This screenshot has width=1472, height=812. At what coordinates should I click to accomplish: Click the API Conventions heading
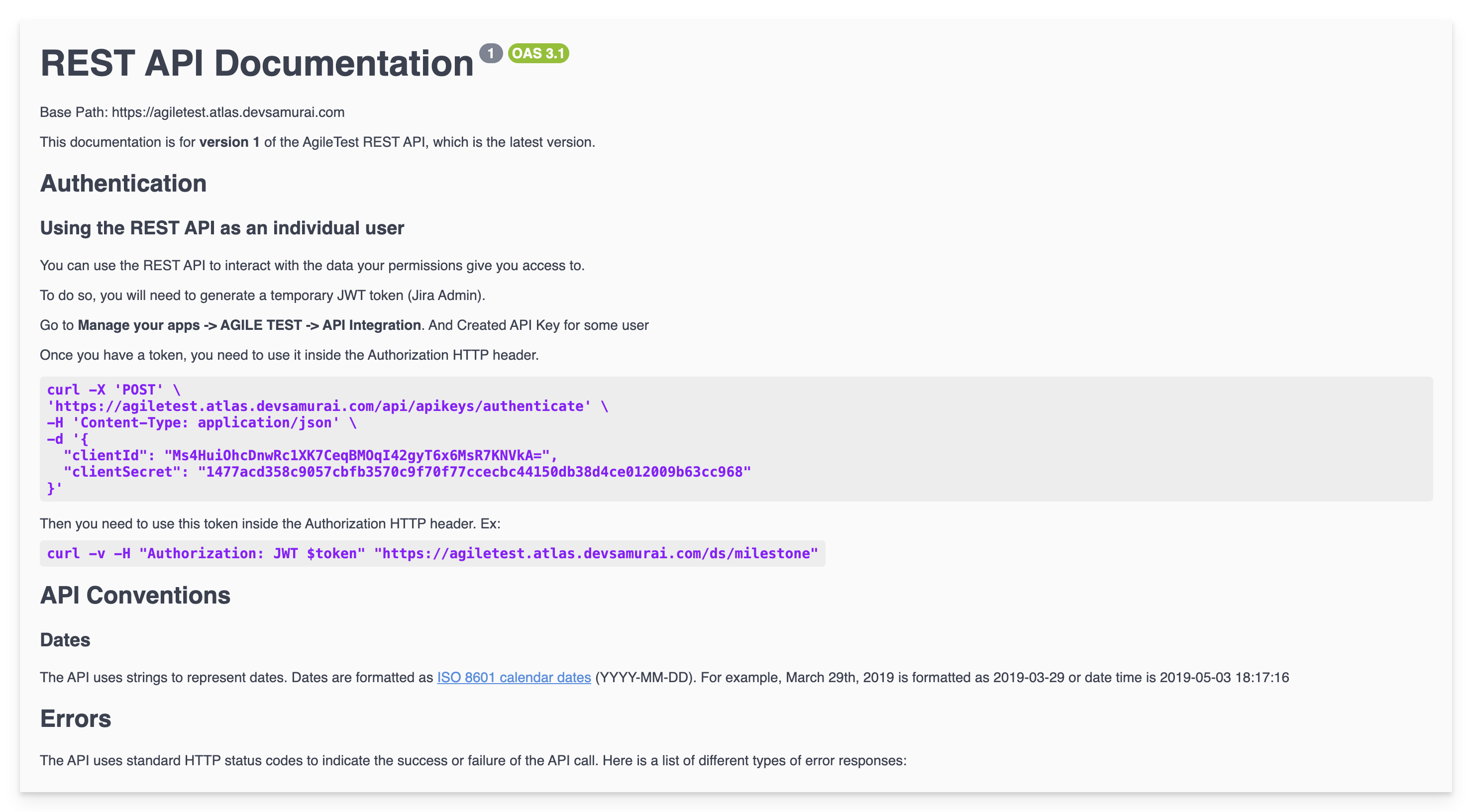coord(135,596)
